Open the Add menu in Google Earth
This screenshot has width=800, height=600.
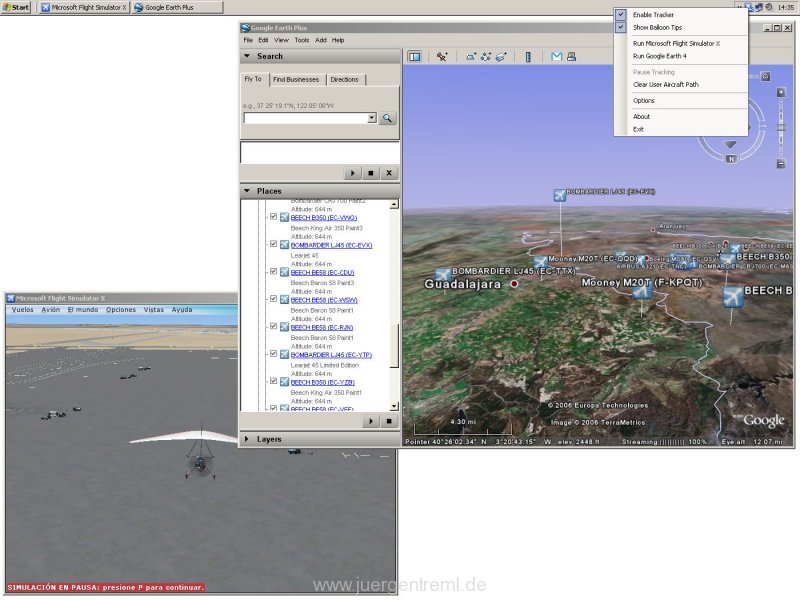pos(321,40)
